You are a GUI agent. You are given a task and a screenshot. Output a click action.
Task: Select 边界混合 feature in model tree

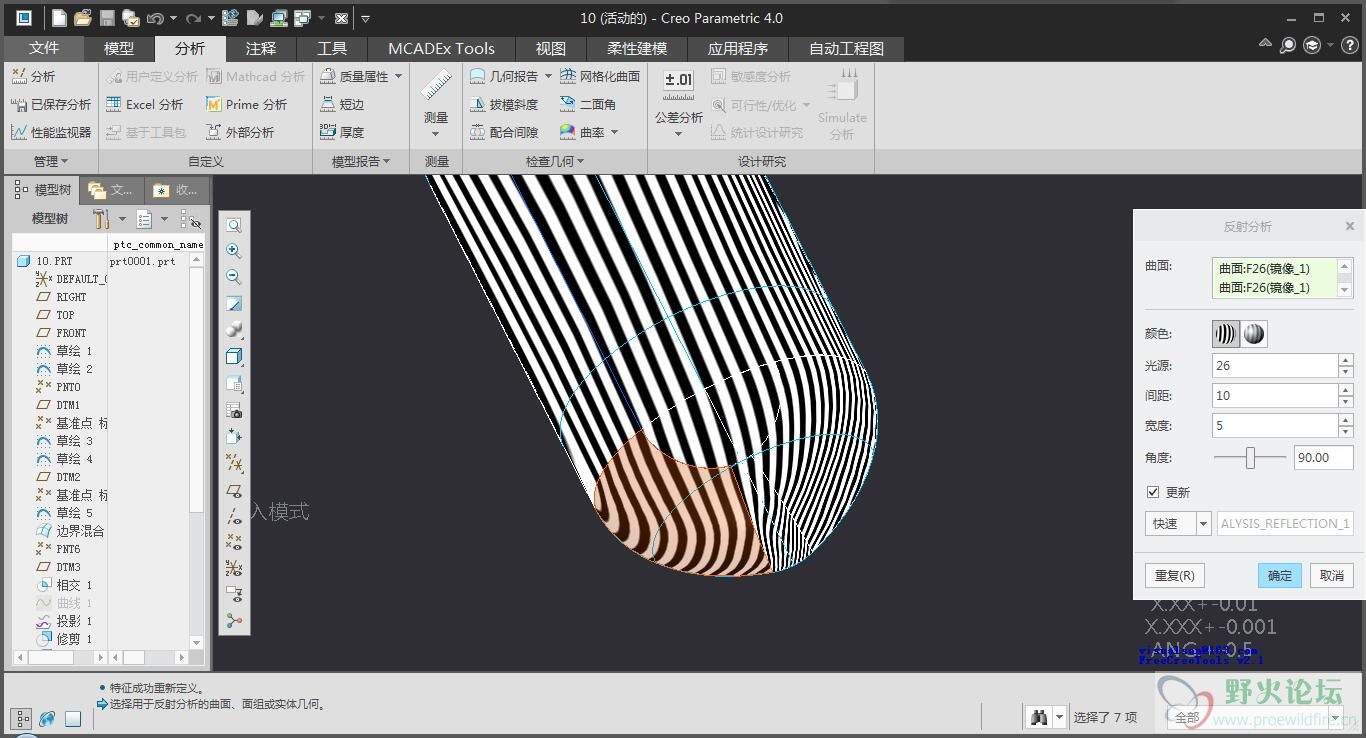[70, 531]
